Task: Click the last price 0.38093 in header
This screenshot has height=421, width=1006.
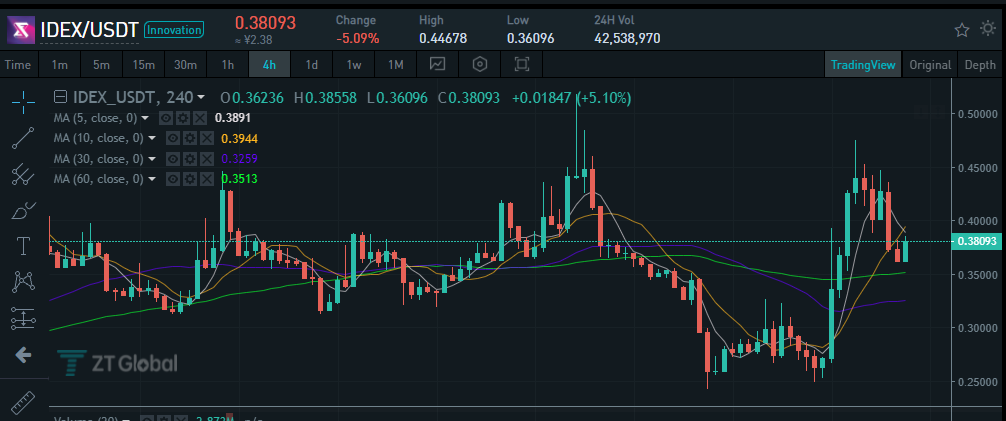Action: click(x=265, y=23)
